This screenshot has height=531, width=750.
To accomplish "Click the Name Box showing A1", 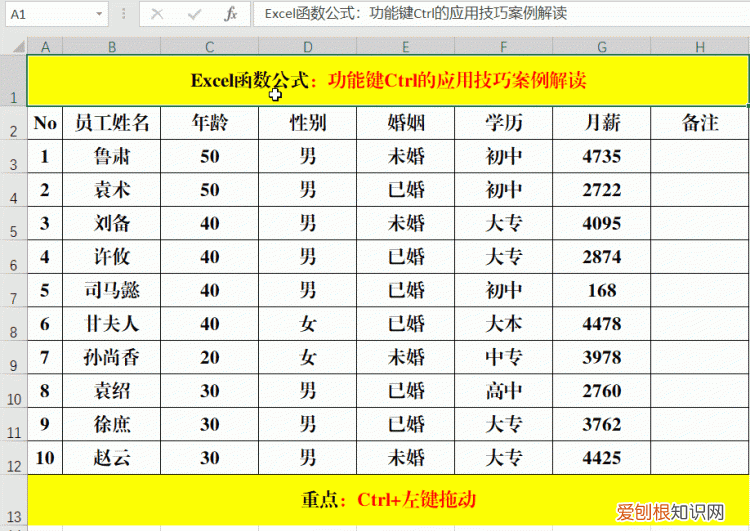I will [56, 14].
